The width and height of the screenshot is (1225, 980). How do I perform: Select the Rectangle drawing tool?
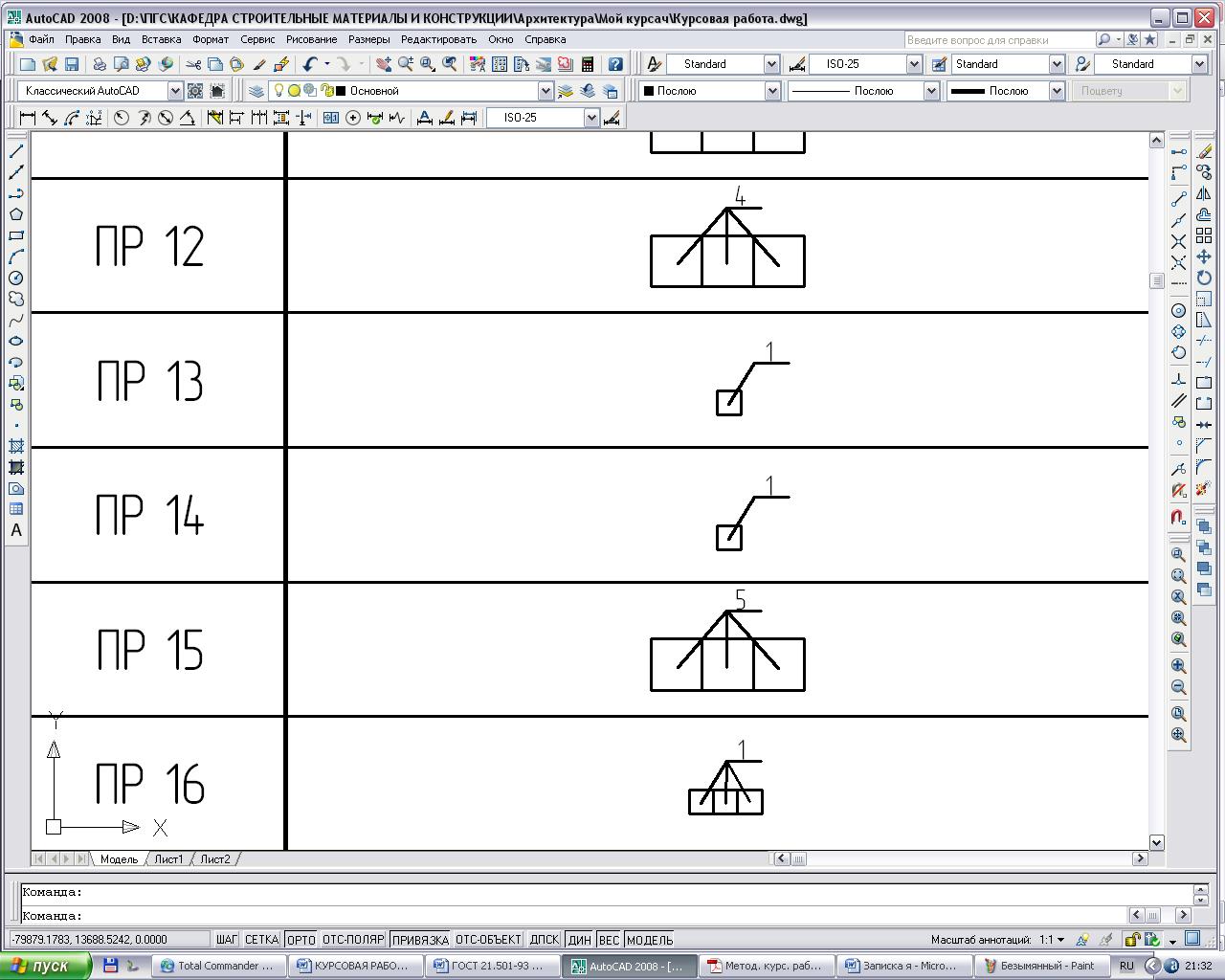(16, 235)
